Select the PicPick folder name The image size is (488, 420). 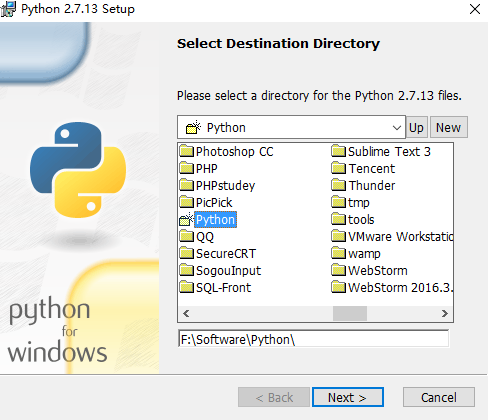[x=214, y=203]
